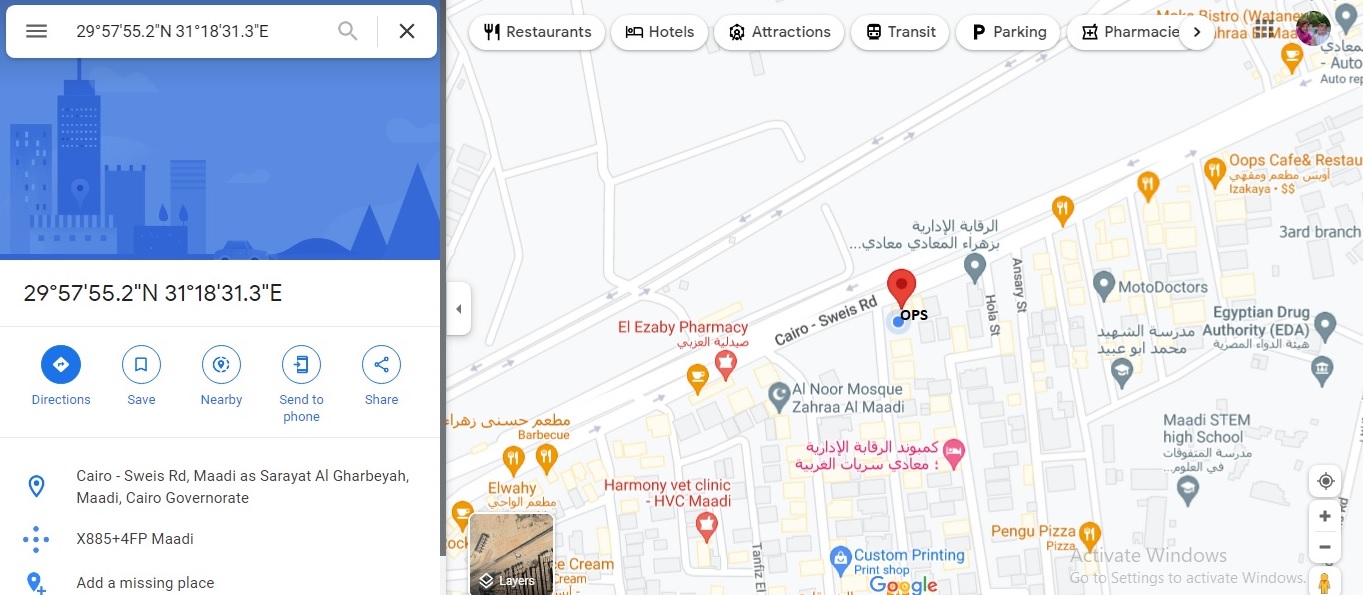Collapse the side panel arrow

458,309
